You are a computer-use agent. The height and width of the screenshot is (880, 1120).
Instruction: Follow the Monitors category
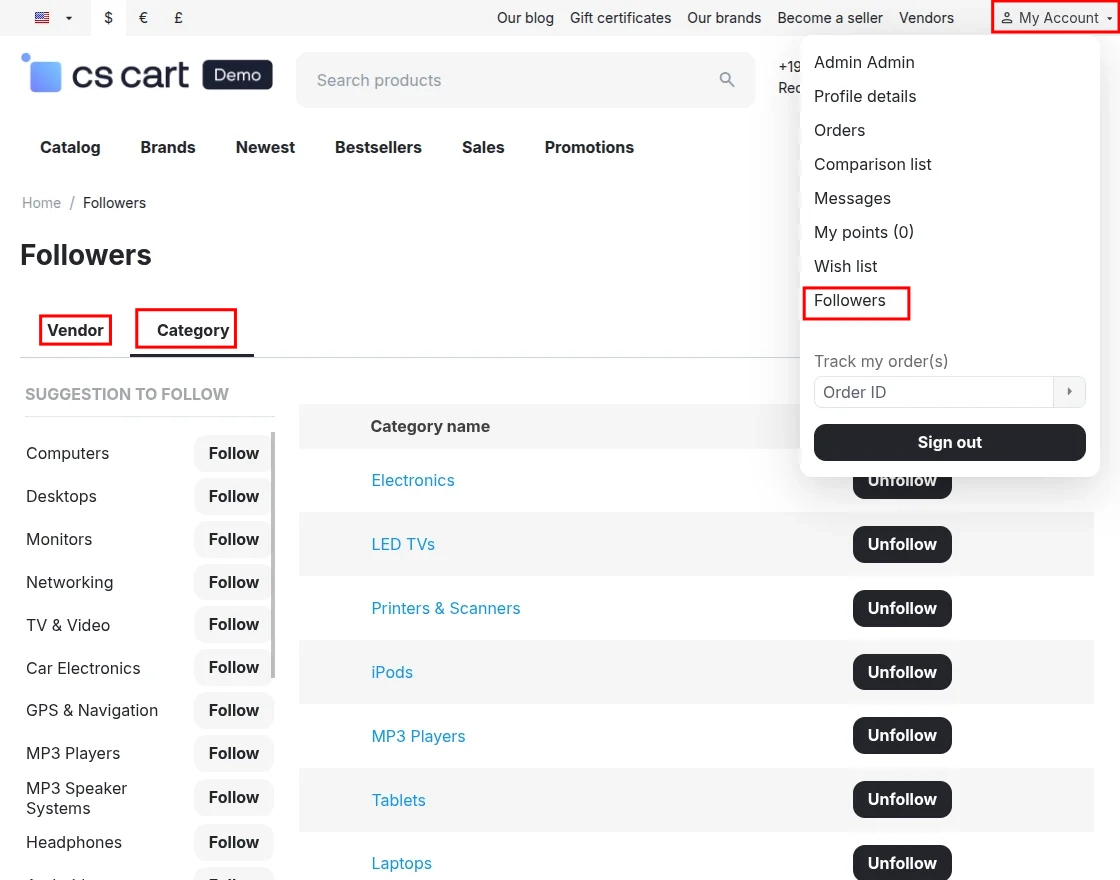(x=234, y=539)
